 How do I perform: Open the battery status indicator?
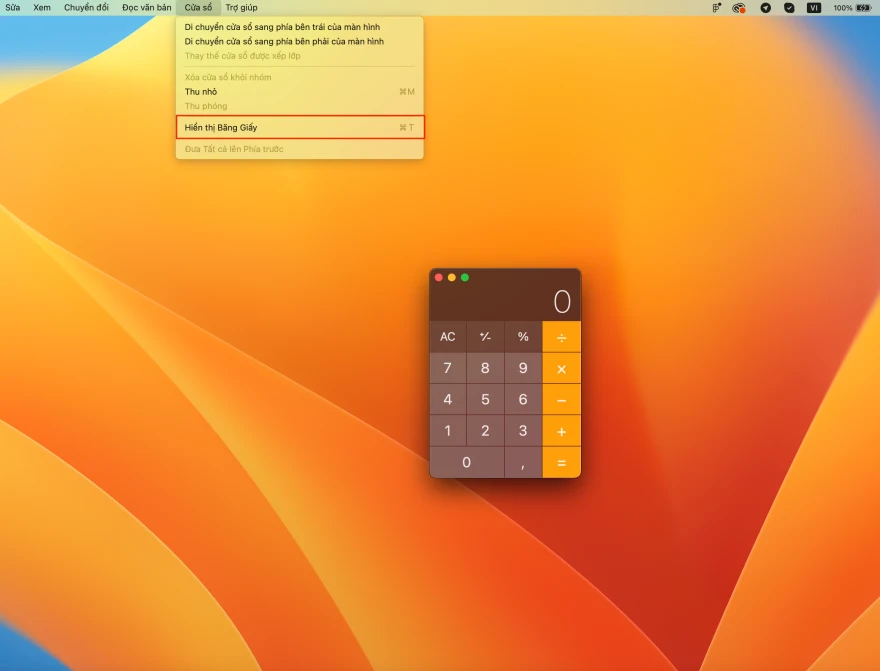[861, 7]
